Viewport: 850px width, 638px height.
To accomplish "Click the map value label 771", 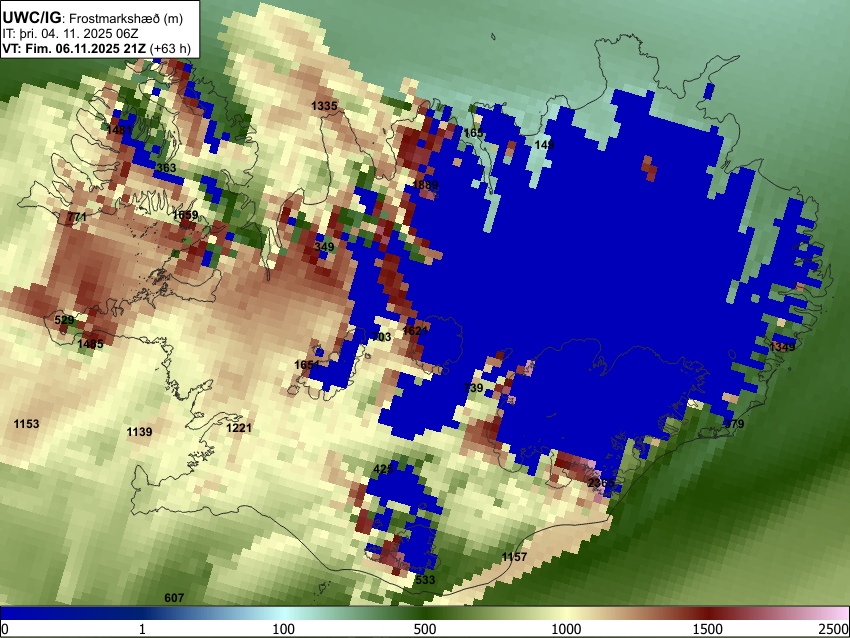I will [x=77, y=217].
